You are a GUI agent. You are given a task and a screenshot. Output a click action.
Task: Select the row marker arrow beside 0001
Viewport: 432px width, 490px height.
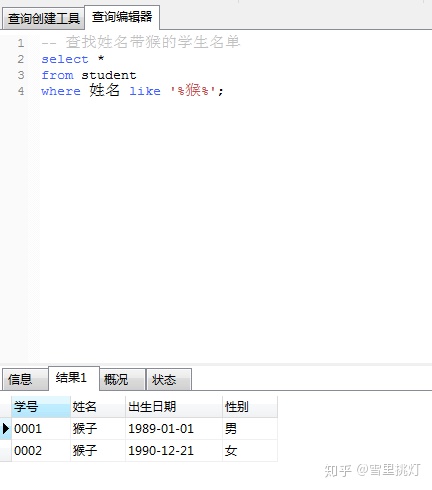6,428
